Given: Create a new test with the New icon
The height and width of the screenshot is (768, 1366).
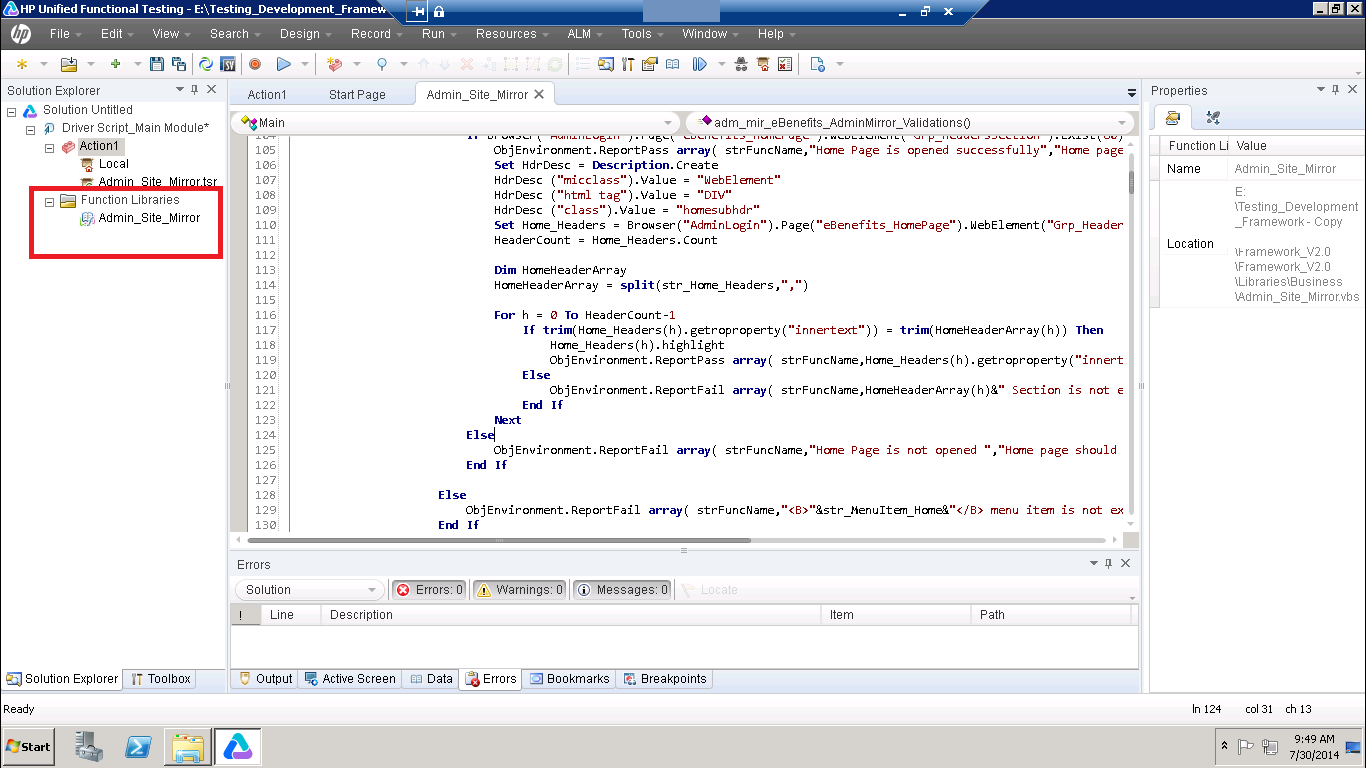Looking at the screenshot, I should [21, 64].
